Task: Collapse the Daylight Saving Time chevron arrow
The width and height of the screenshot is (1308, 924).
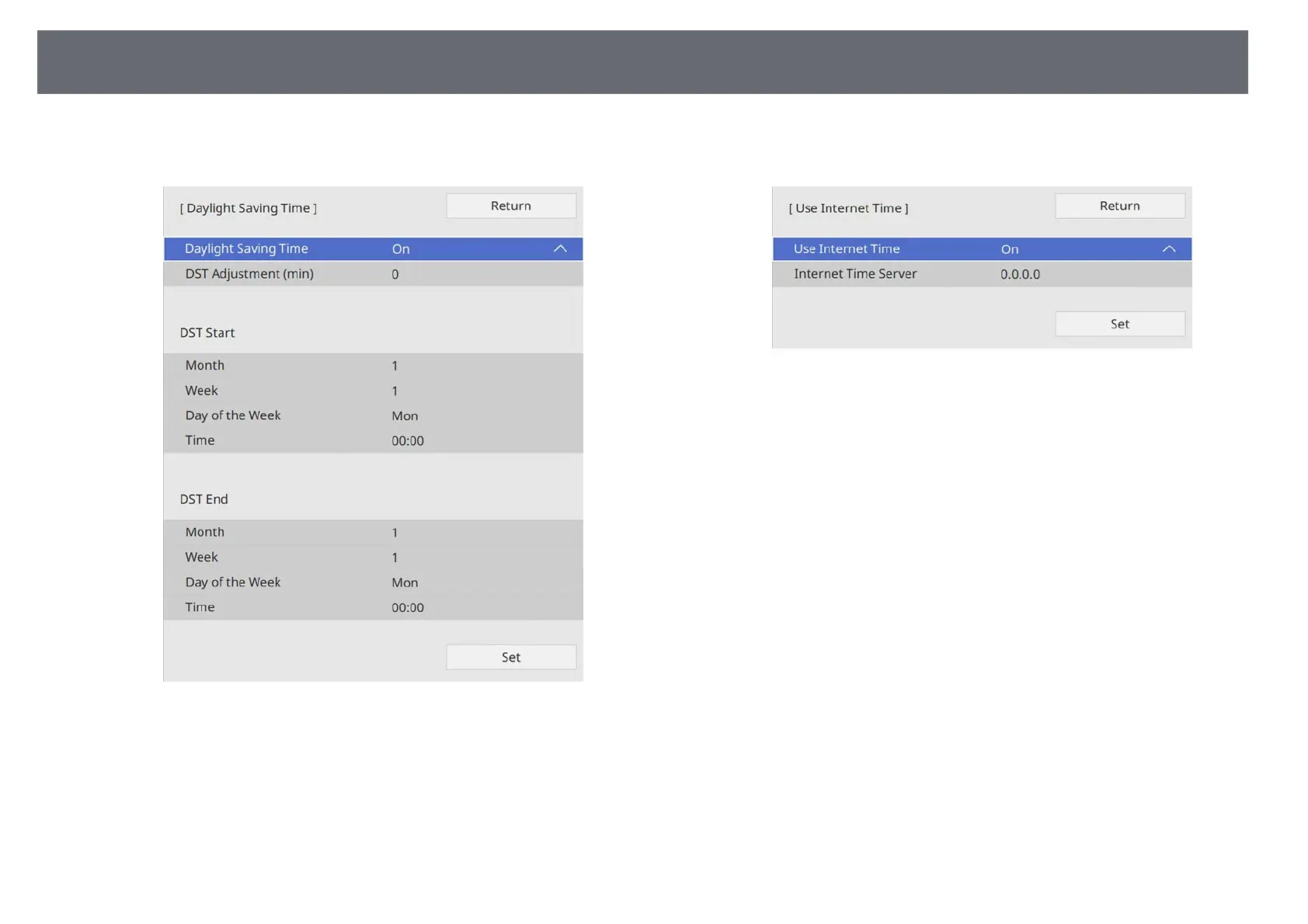Action: click(x=560, y=248)
